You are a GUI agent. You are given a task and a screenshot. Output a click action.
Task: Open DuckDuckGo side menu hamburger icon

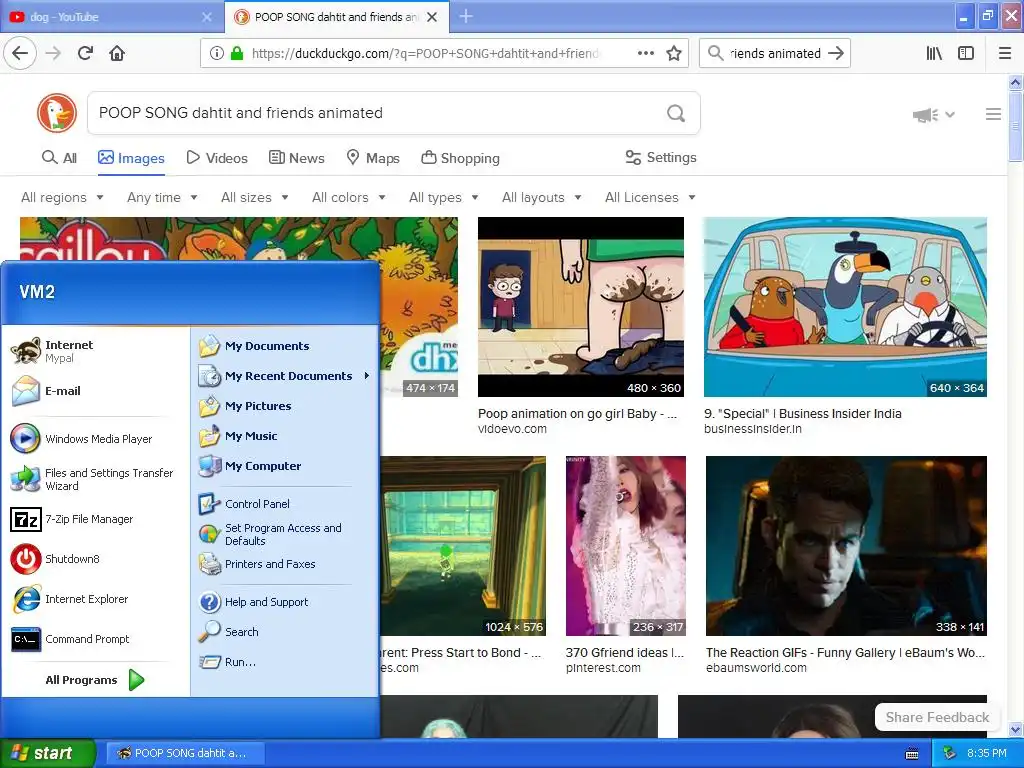[x=993, y=114]
